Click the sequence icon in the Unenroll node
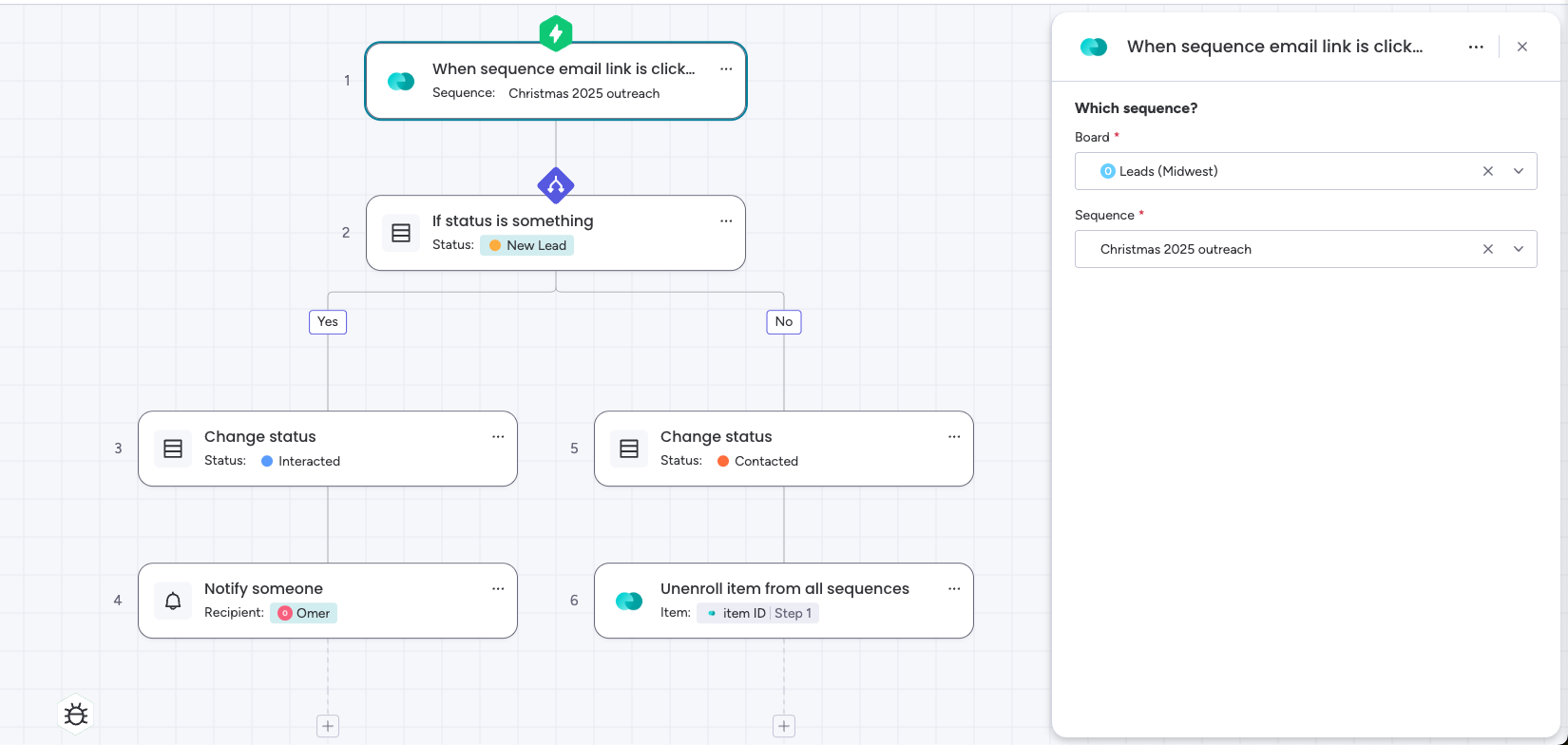 point(629,601)
